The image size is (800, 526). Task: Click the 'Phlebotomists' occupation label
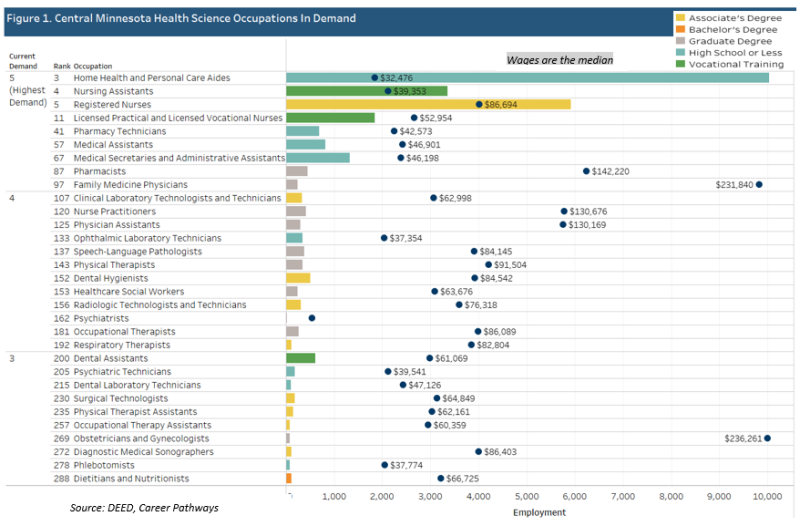(104, 465)
